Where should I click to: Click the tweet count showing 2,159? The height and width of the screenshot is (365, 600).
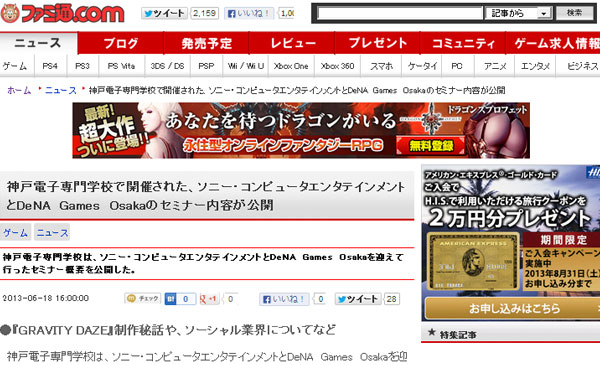coord(204,13)
